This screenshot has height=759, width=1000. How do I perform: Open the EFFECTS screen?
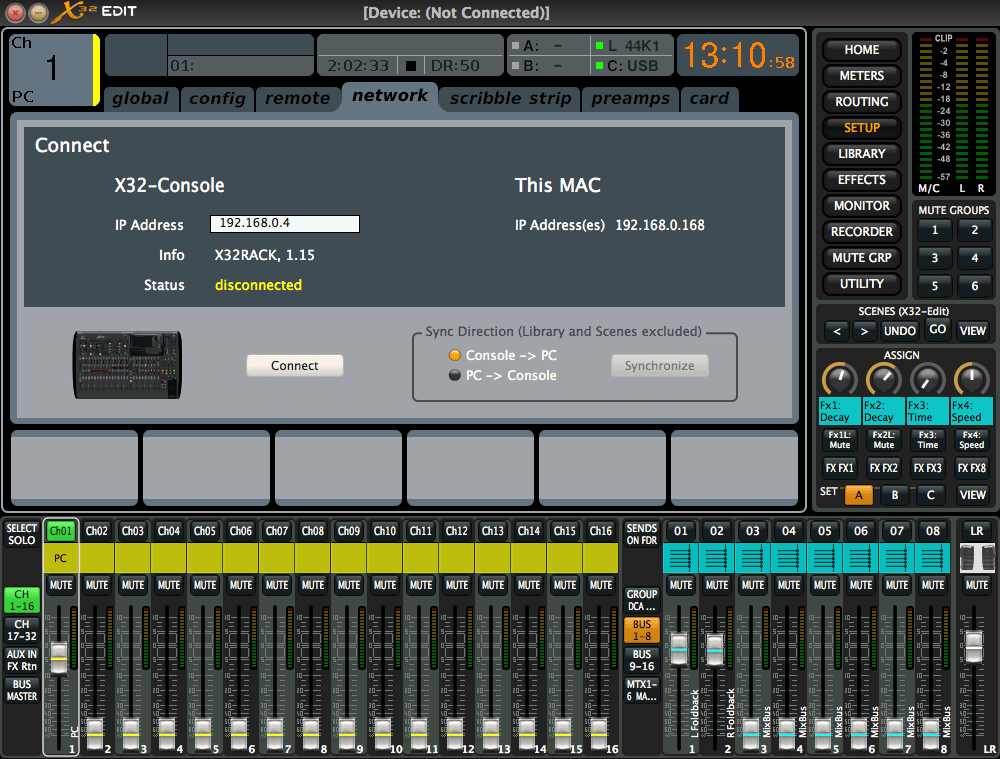(862, 180)
